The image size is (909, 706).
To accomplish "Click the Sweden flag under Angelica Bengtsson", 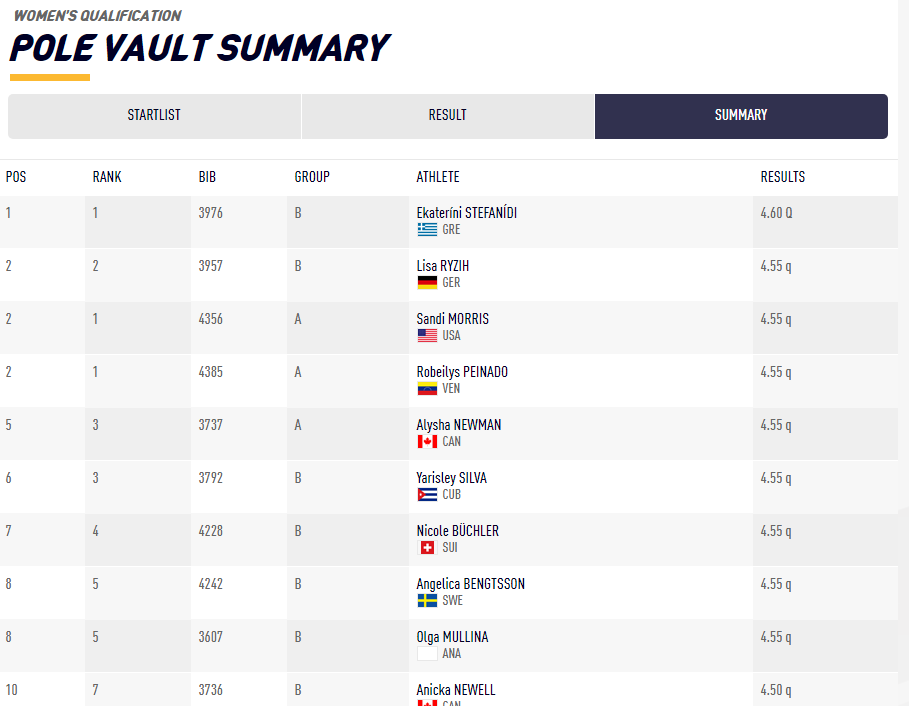I will click(x=427, y=600).
